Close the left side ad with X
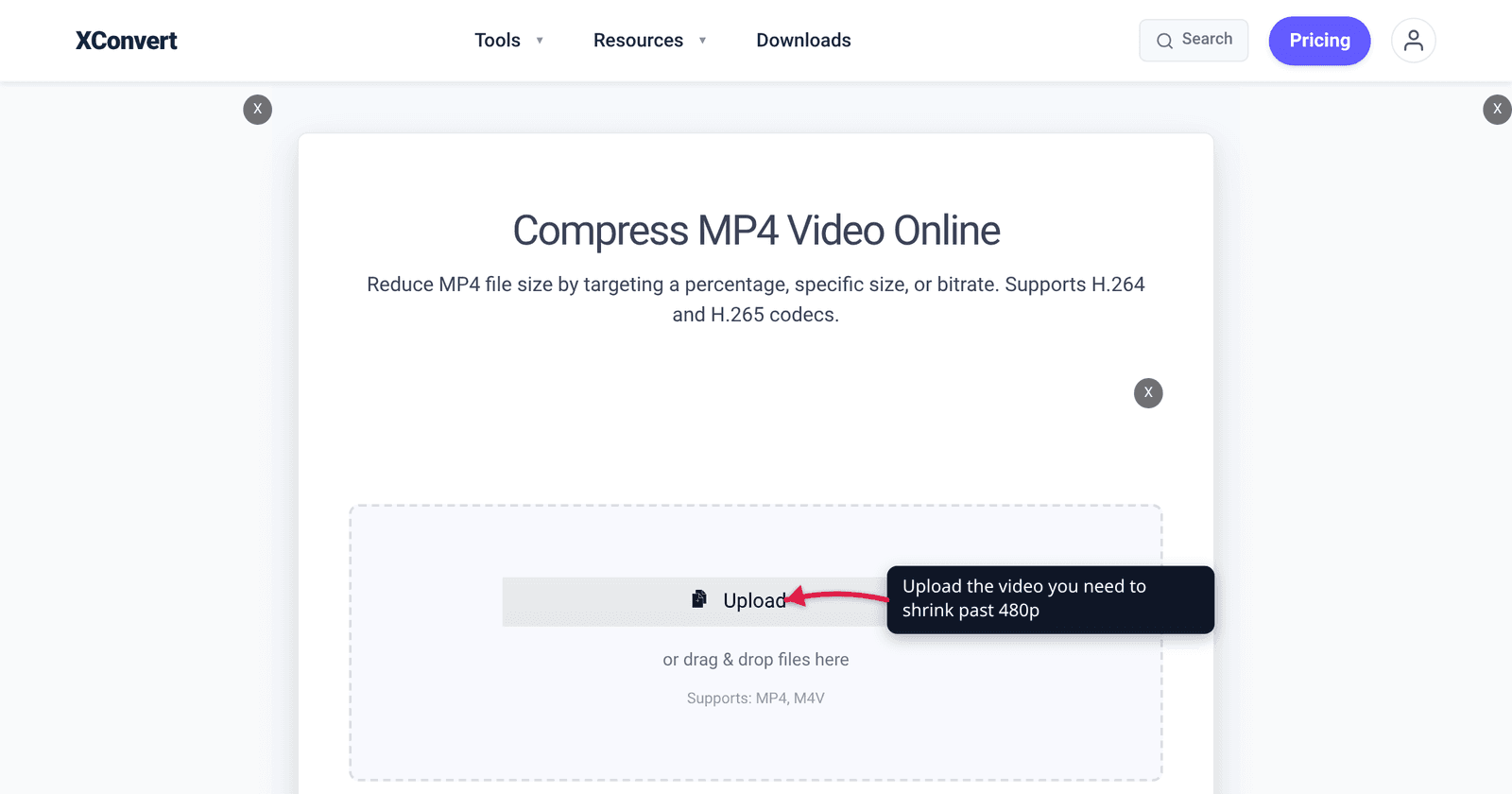 [258, 110]
